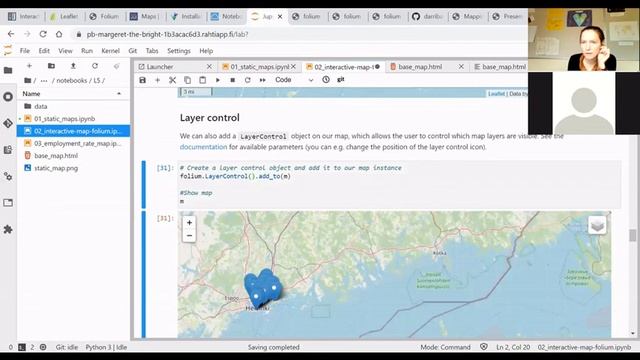
Task: Click browser back arrow
Action: pos(11,34)
